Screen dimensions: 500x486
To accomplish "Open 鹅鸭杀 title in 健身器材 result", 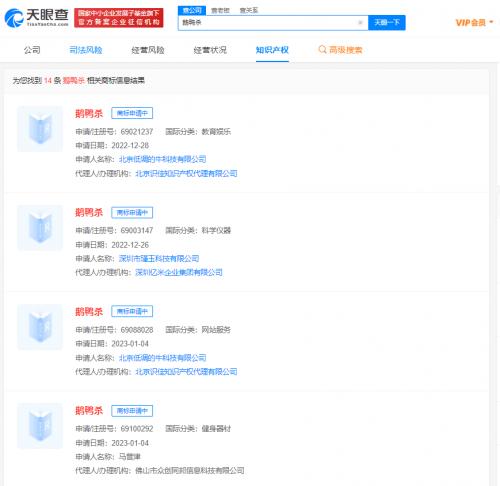I will tap(89, 410).
